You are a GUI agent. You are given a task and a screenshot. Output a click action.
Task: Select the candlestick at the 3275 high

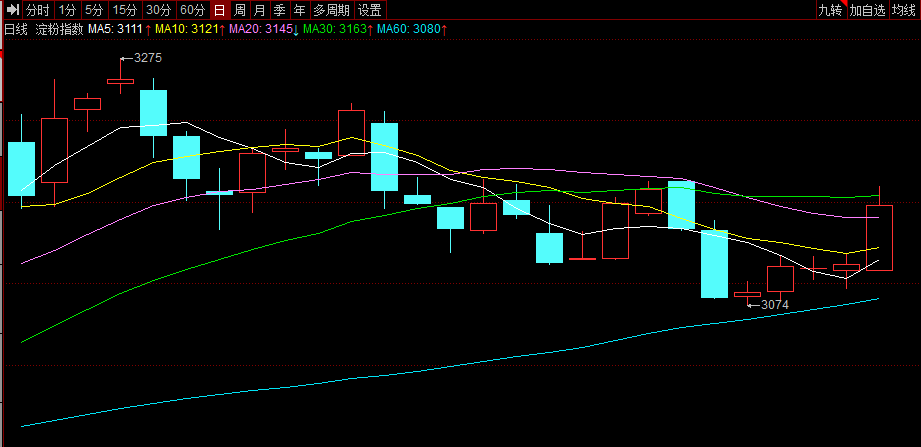pyautogui.click(x=120, y=81)
